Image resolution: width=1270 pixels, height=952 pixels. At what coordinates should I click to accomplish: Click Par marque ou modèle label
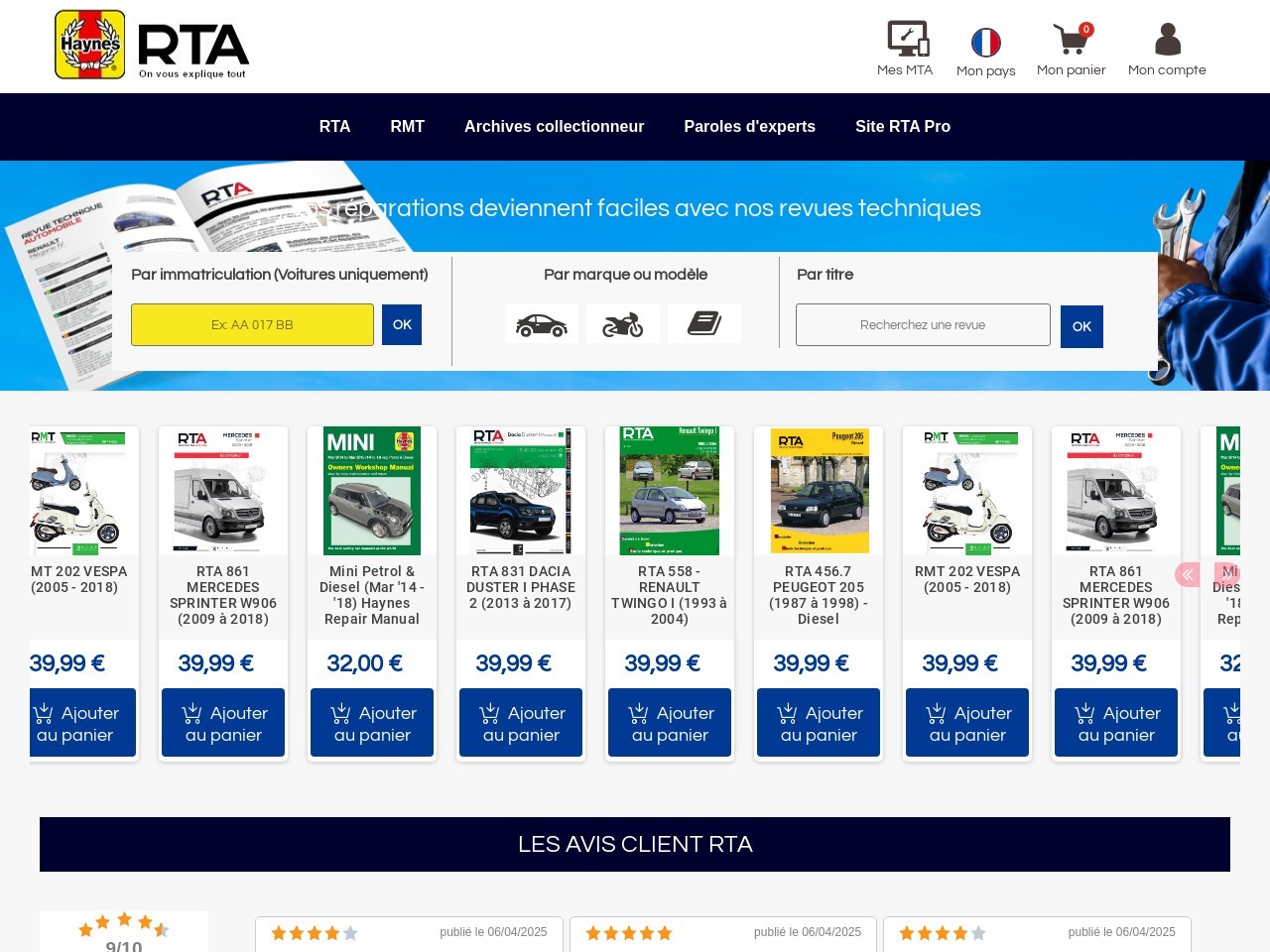(625, 275)
